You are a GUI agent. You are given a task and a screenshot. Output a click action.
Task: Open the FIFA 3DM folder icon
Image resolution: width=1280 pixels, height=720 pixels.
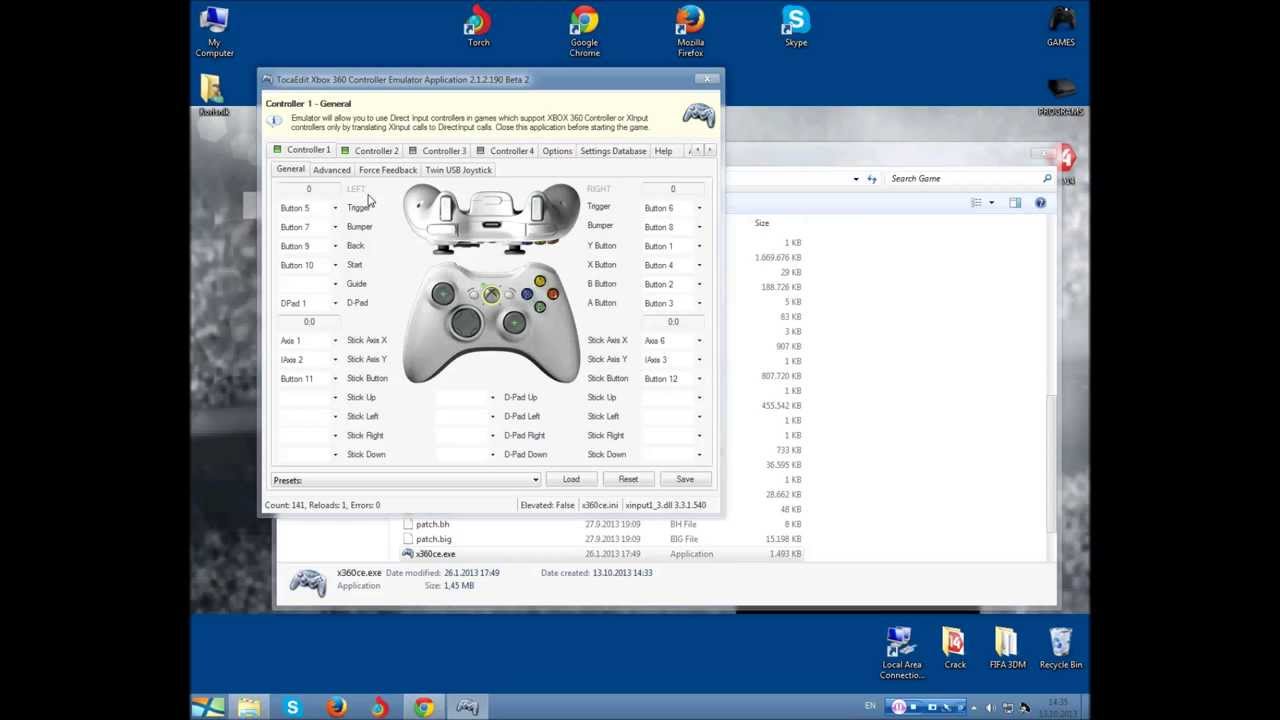pyautogui.click(x=1007, y=648)
